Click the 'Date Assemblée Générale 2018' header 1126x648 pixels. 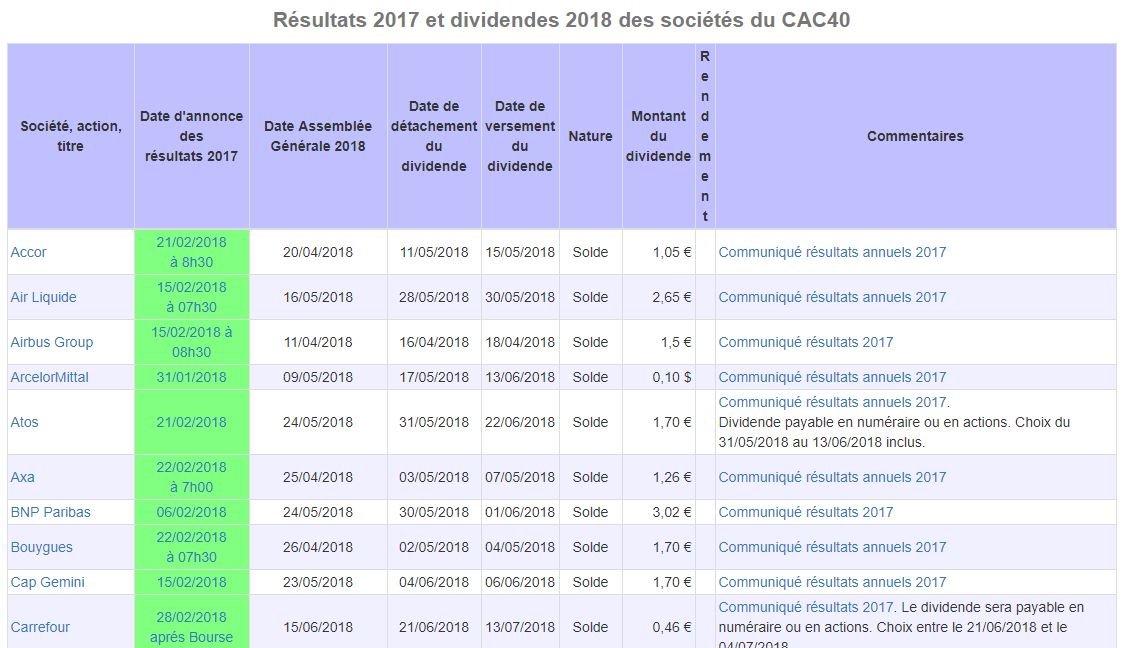coord(318,136)
